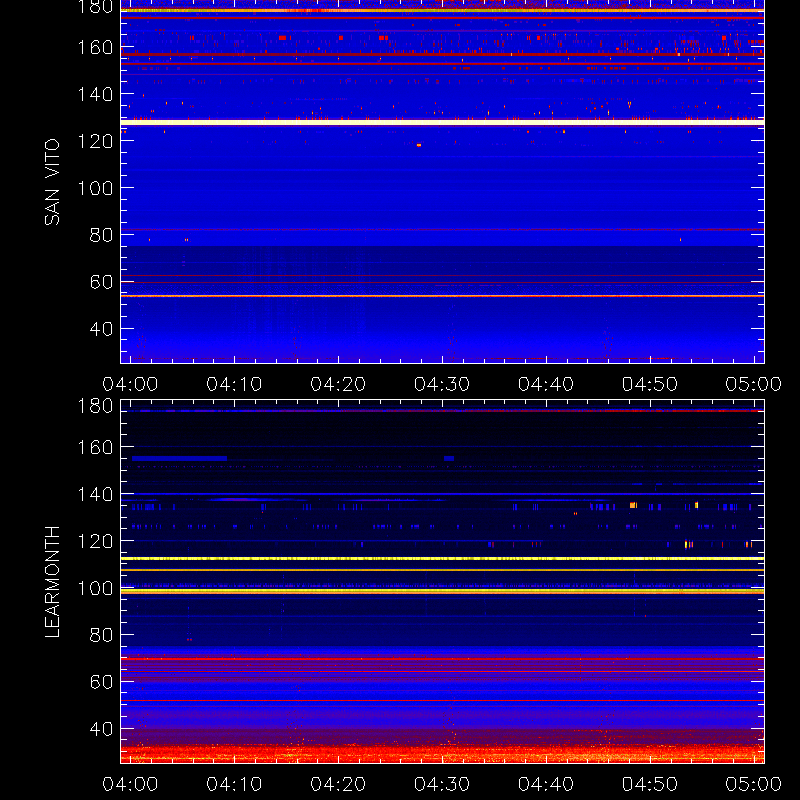Click 04:20 time label below Learmonth plot
This screenshot has width=800, height=800.
pos(338,784)
